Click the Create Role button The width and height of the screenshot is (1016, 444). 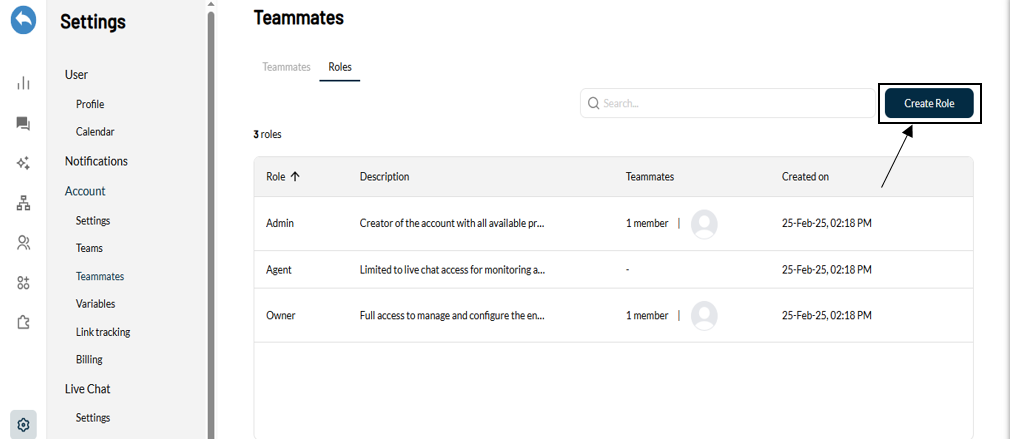[x=929, y=103]
